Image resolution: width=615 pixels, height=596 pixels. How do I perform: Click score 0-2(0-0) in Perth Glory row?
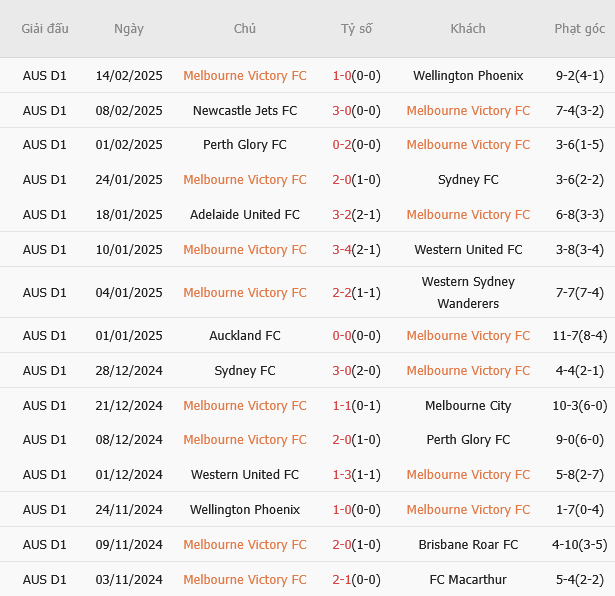357,145
